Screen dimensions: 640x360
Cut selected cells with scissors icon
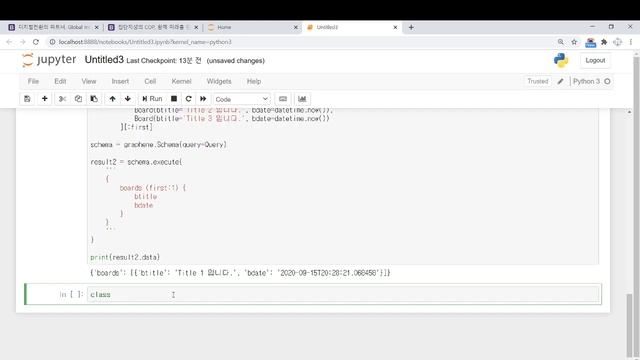62,99
